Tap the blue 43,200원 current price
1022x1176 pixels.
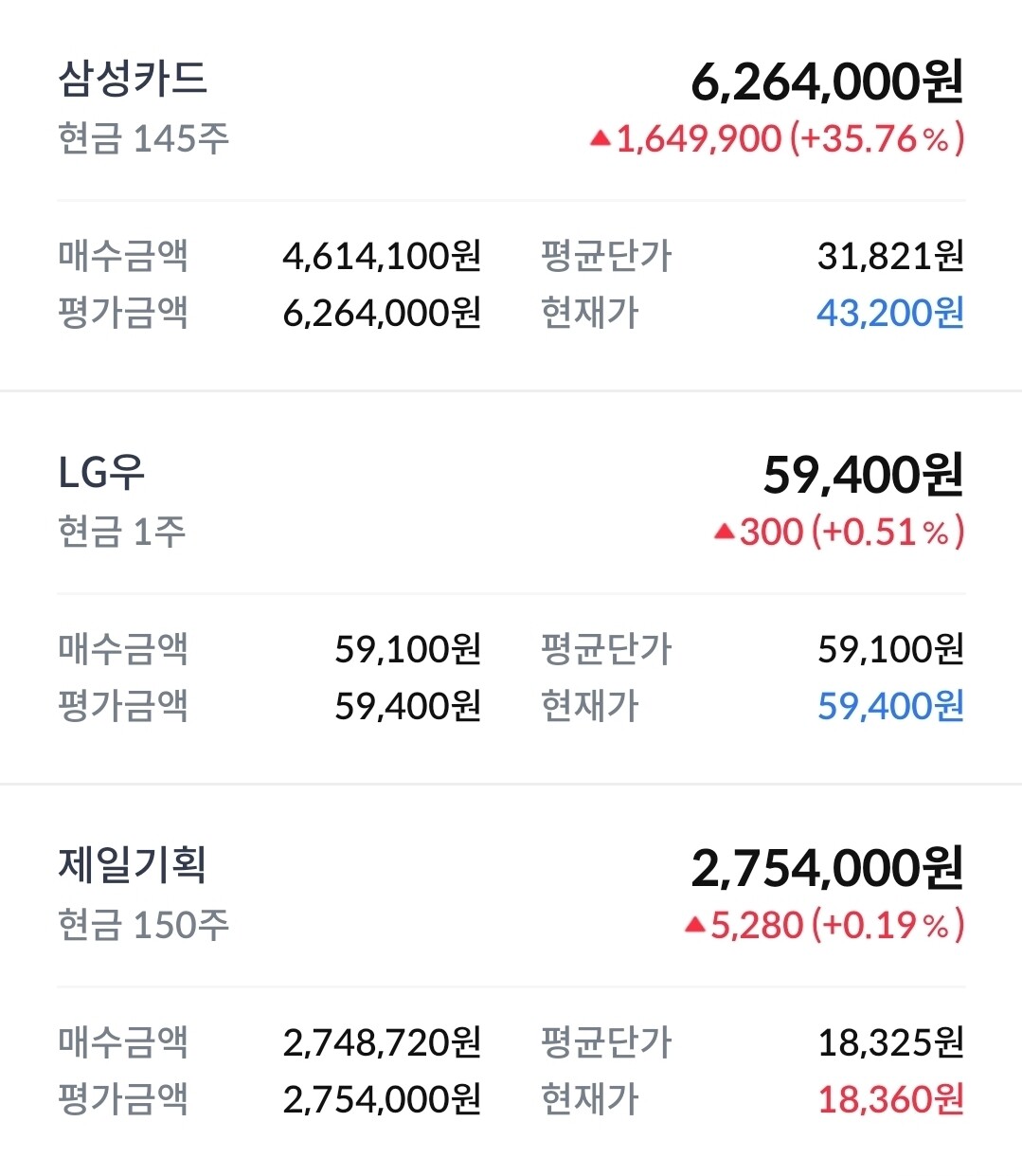(x=889, y=313)
